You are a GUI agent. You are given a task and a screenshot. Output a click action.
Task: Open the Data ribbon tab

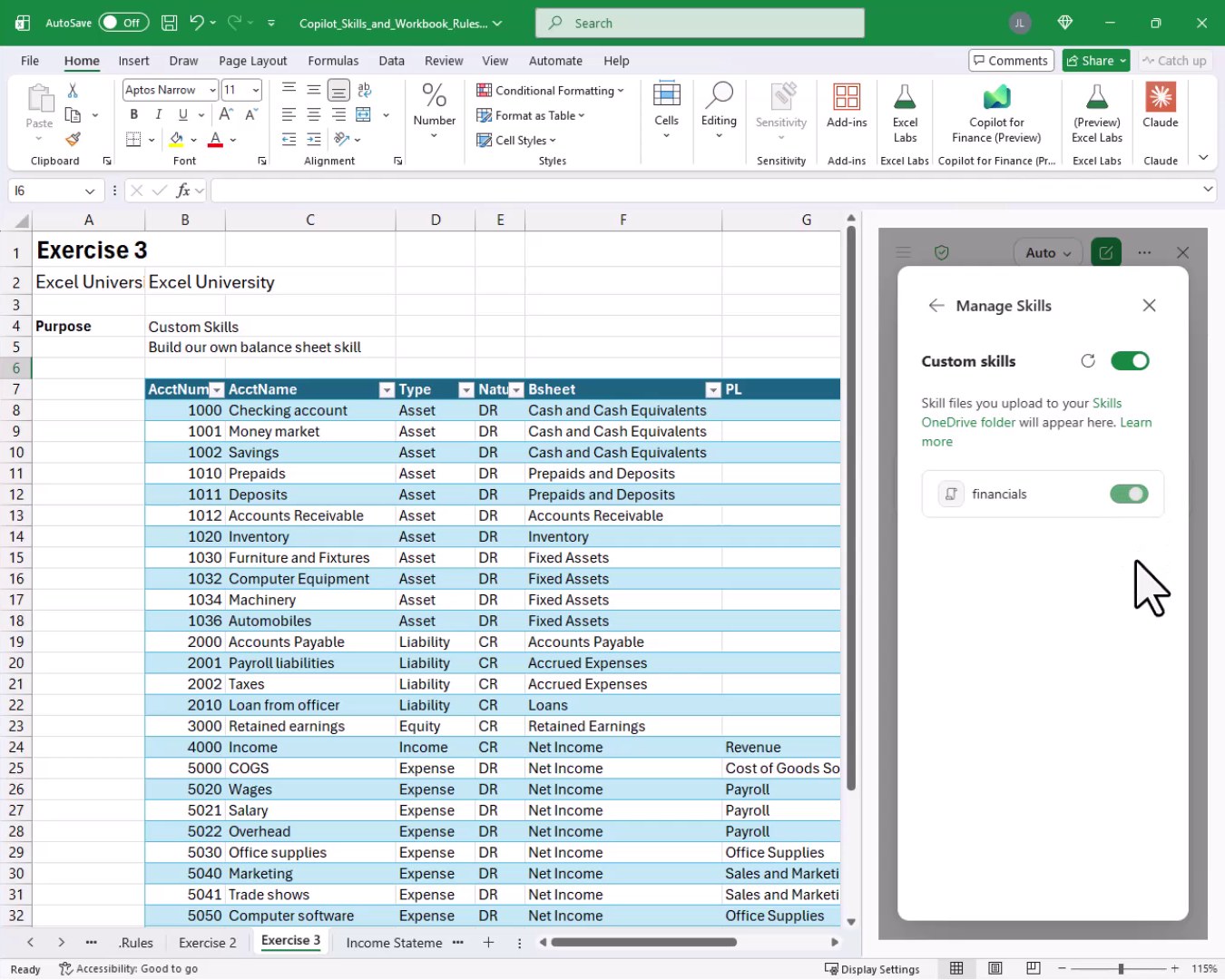tap(391, 61)
